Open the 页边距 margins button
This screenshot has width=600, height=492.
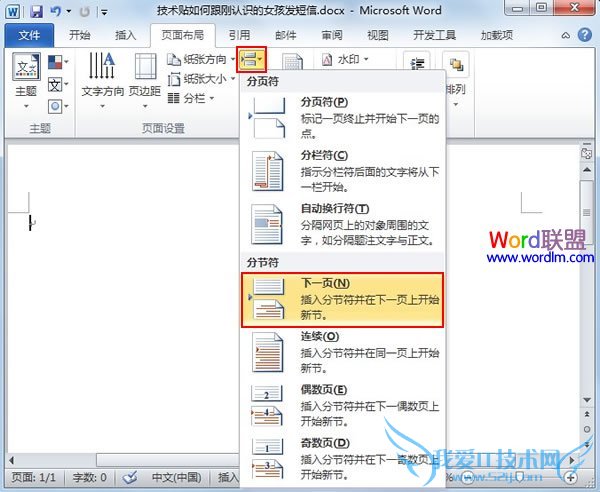click(x=145, y=80)
